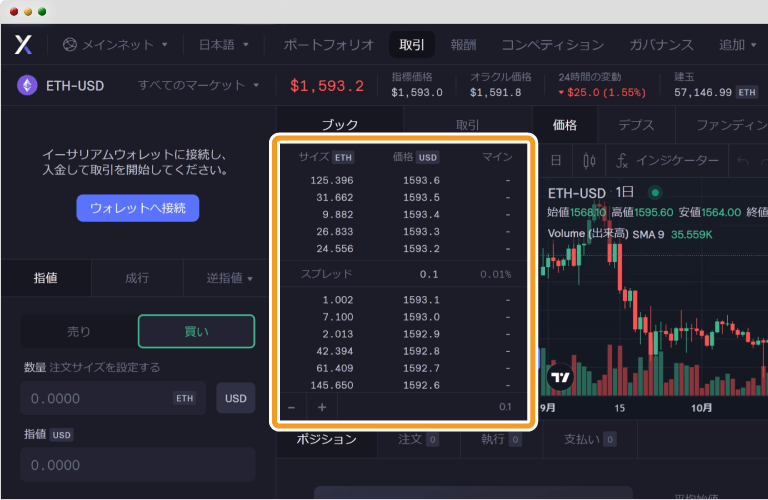Choose the 買い side toggle
Image resolution: width=768 pixels, height=500 pixels.
coord(196,332)
